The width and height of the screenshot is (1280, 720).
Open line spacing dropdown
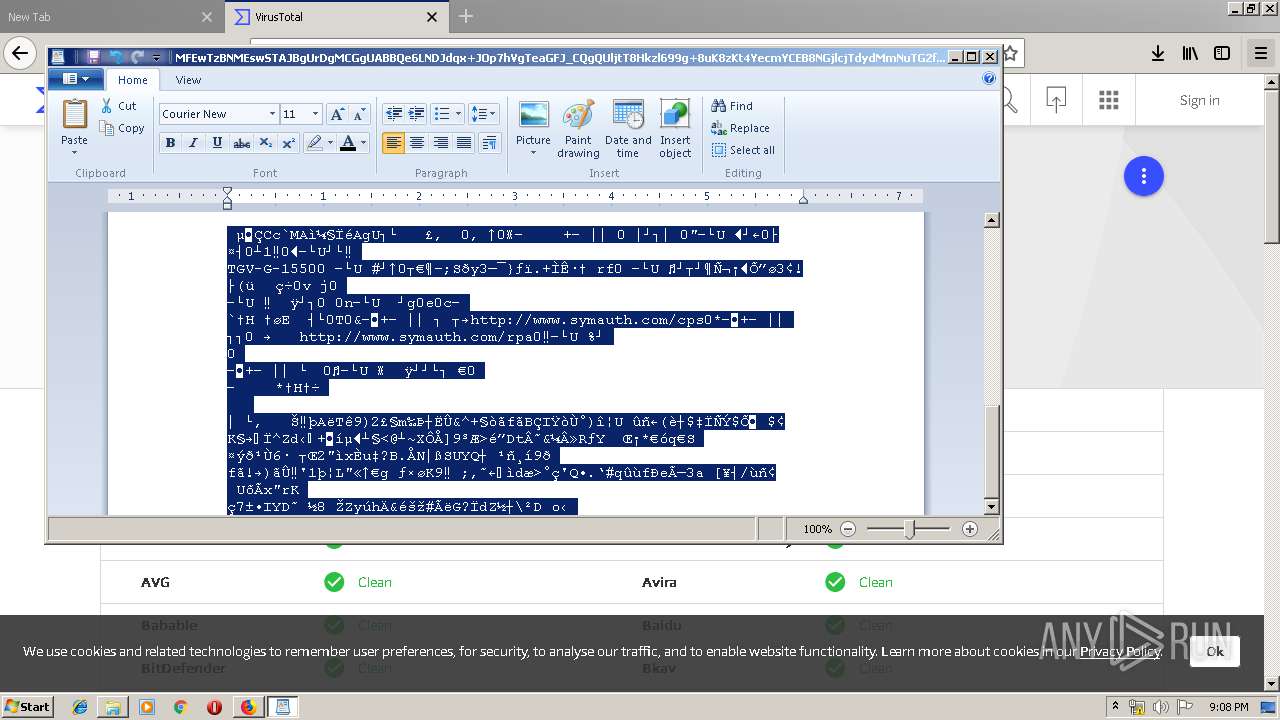pyautogui.click(x=484, y=114)
